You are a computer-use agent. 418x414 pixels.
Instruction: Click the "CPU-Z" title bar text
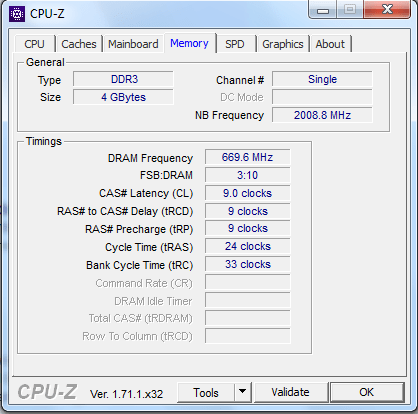pos(47,14)
